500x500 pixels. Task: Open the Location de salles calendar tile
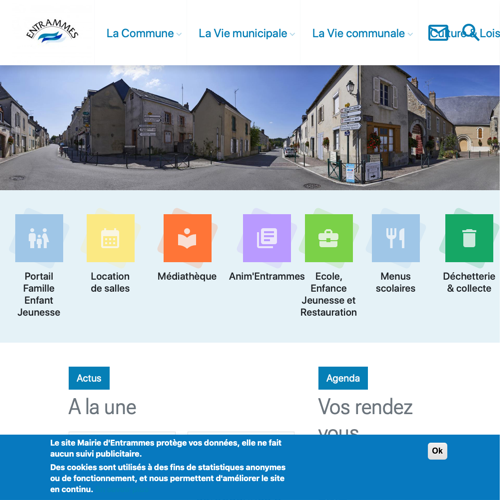(x=110, y=238)
